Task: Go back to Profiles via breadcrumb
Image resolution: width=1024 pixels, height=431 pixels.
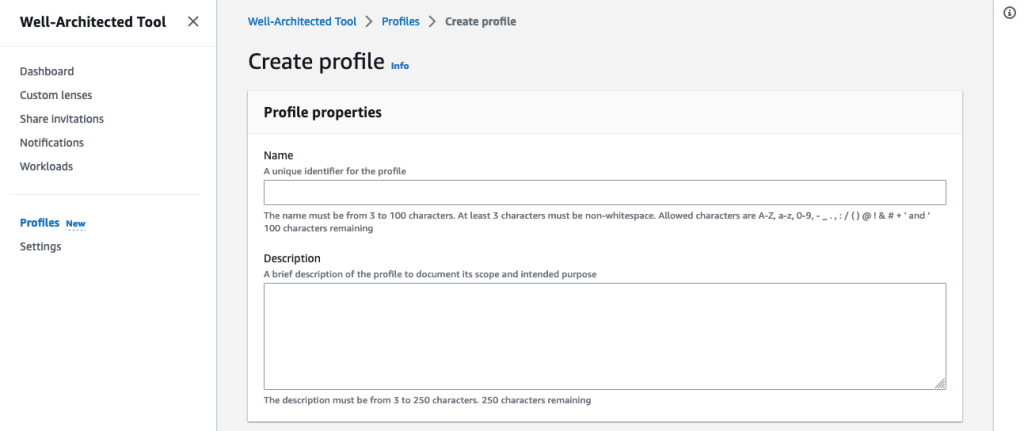Action: [400, 21]
